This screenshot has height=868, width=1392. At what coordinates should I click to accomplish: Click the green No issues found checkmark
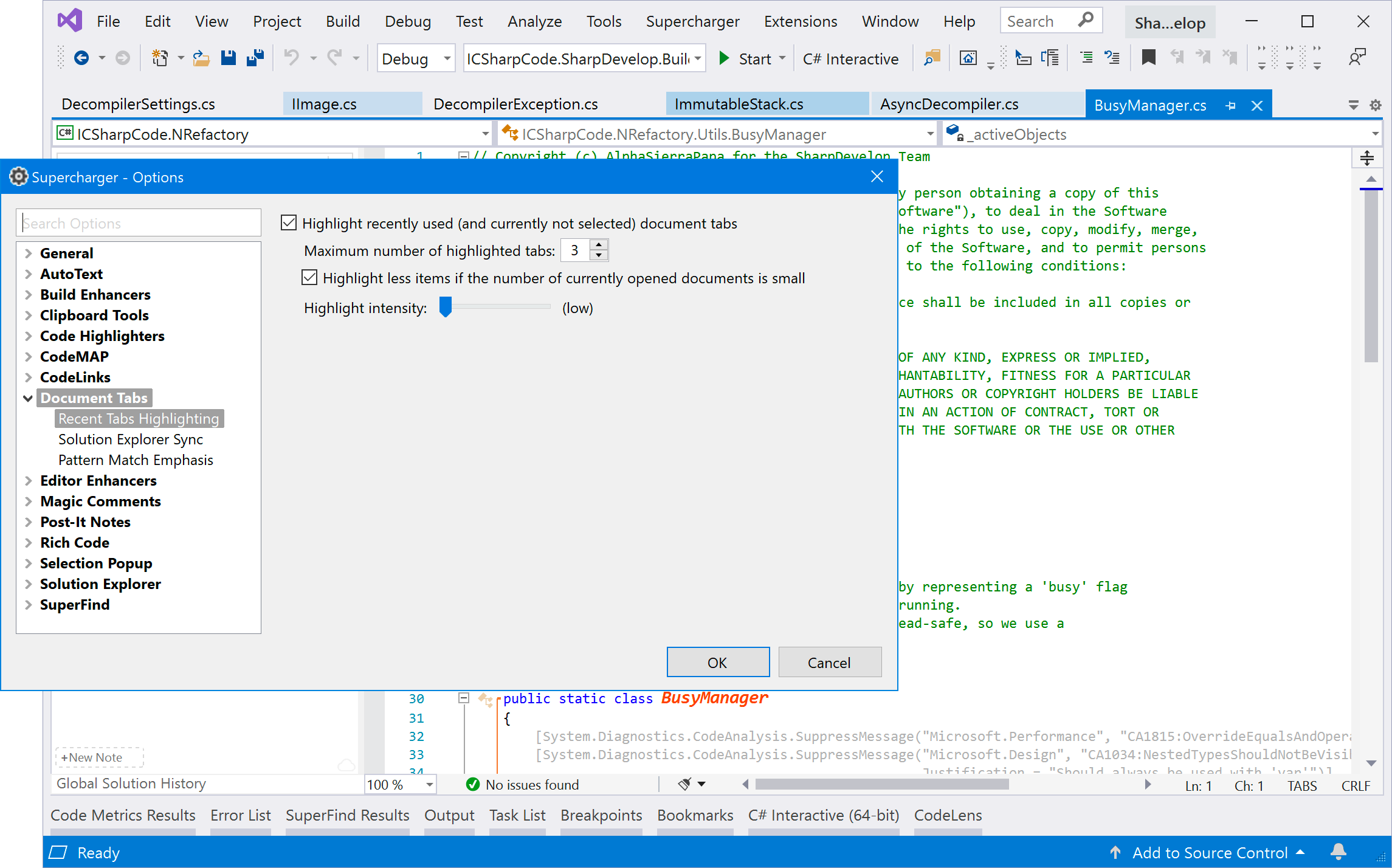[472, 784]
